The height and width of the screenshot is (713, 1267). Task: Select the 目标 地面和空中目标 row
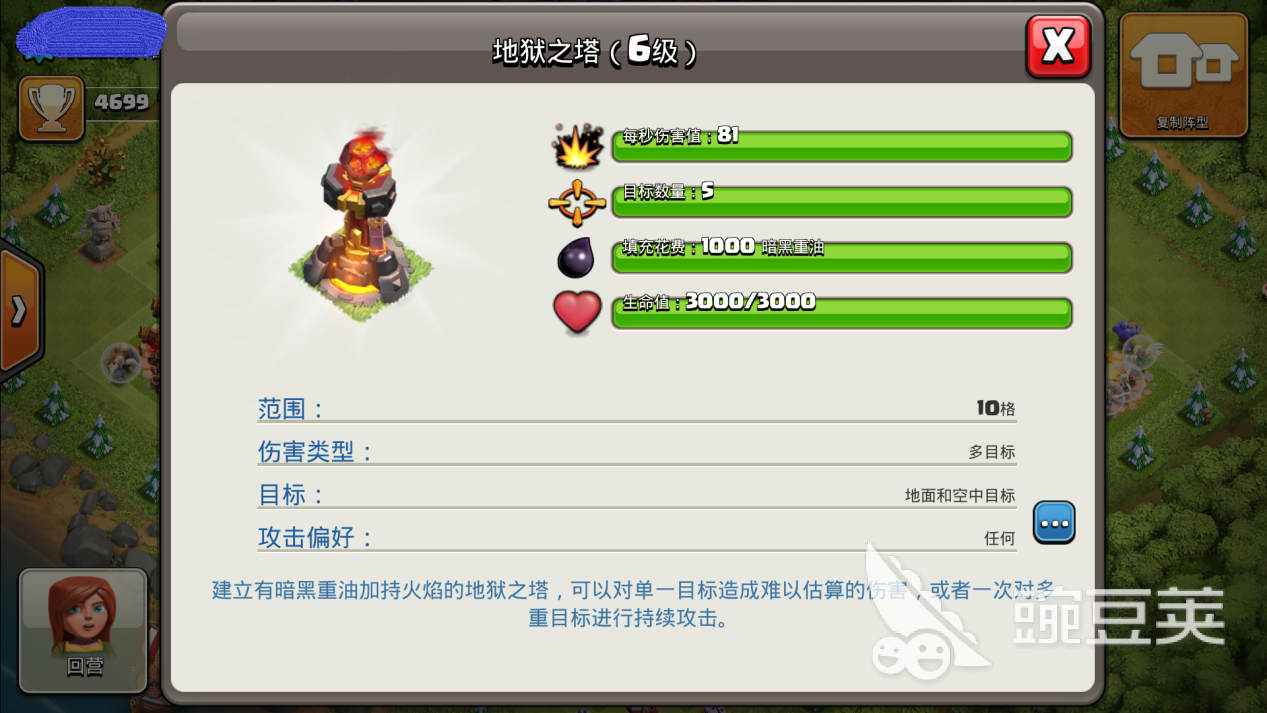pyautogui.click(x=637, y=495)
